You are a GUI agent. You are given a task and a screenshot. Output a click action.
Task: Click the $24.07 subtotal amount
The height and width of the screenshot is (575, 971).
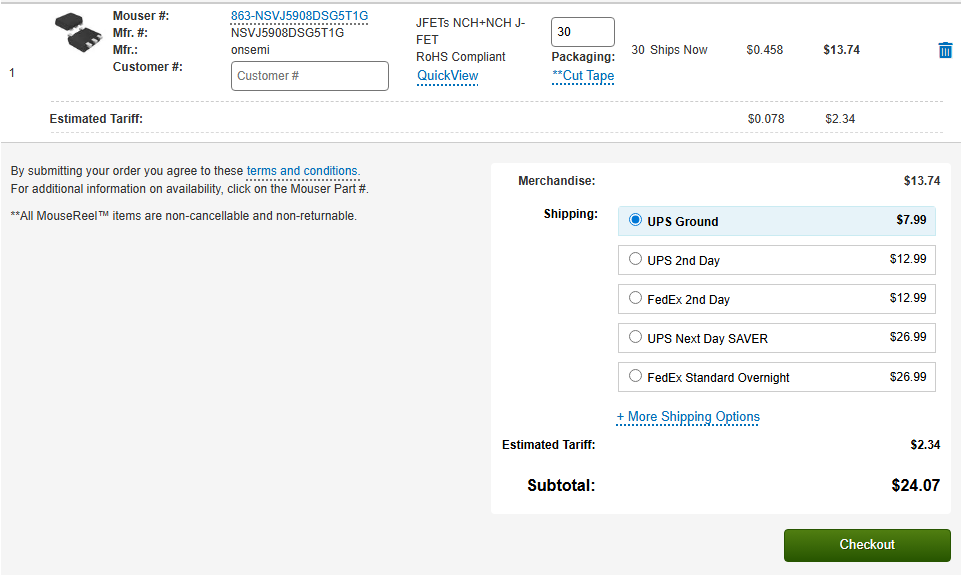915,486
